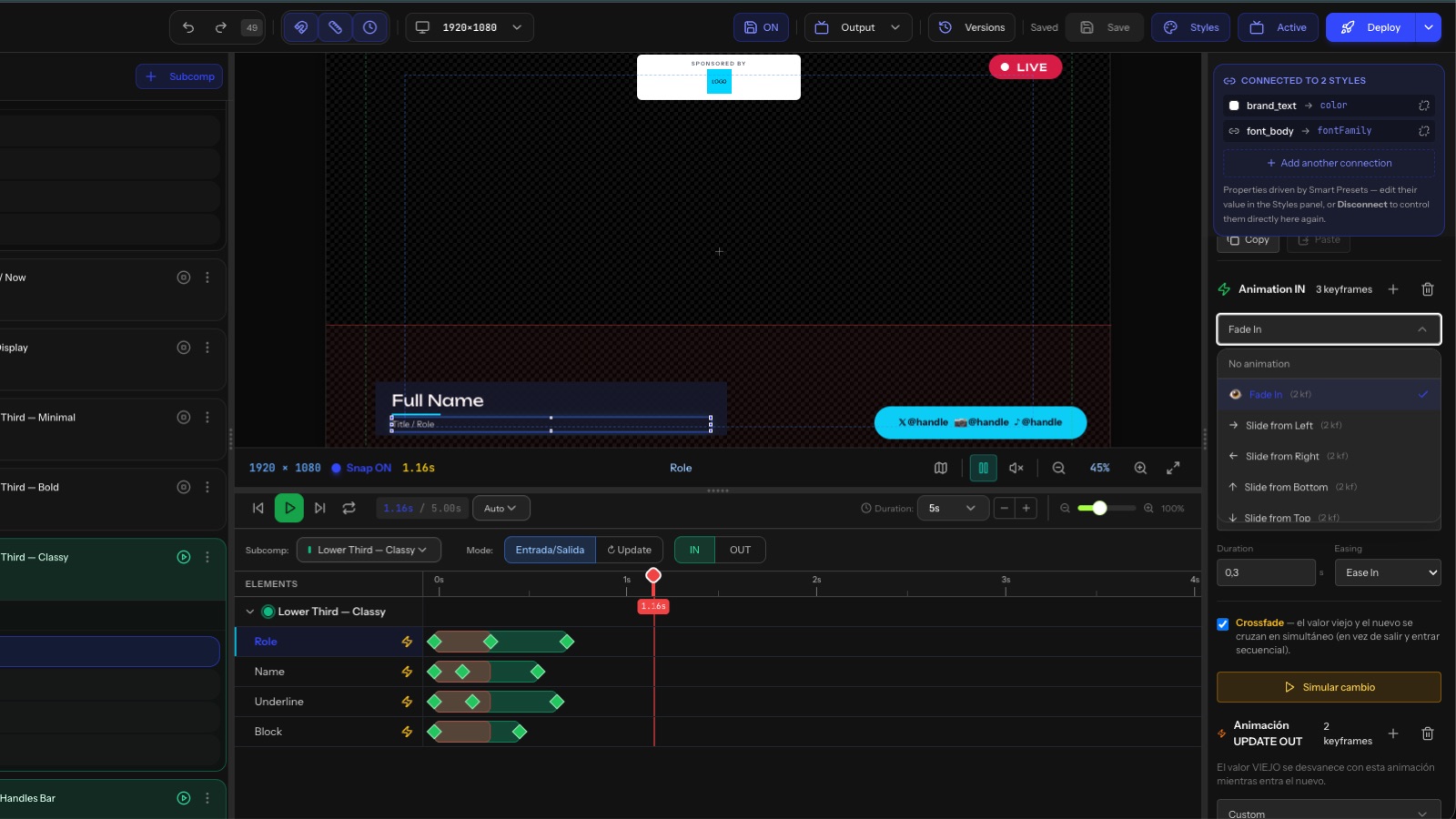The image size is (1456, 819).
Task: Click lightning icon on the Block row
Action: coord(407,732)
